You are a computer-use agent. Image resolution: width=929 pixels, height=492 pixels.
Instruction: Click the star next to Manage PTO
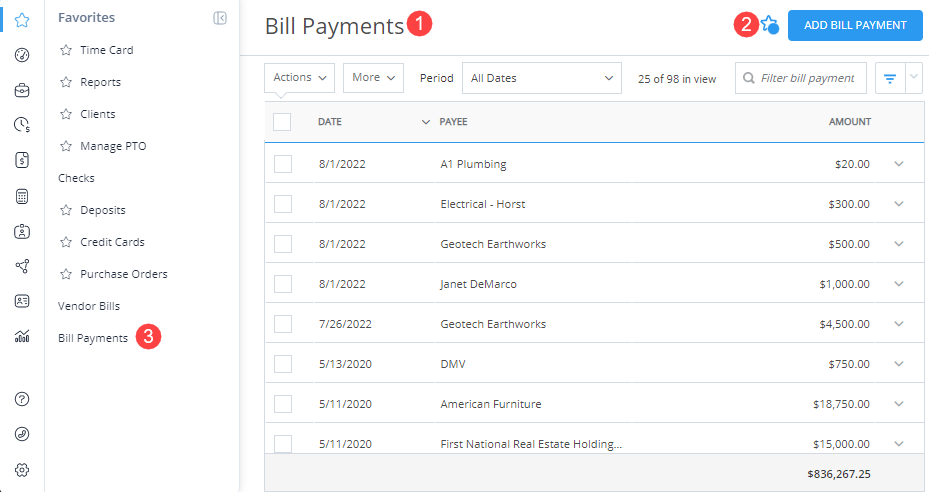66,146
